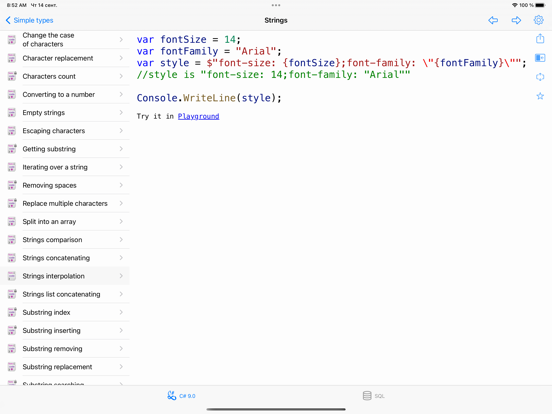Go back to Simple types

[29, 20]
